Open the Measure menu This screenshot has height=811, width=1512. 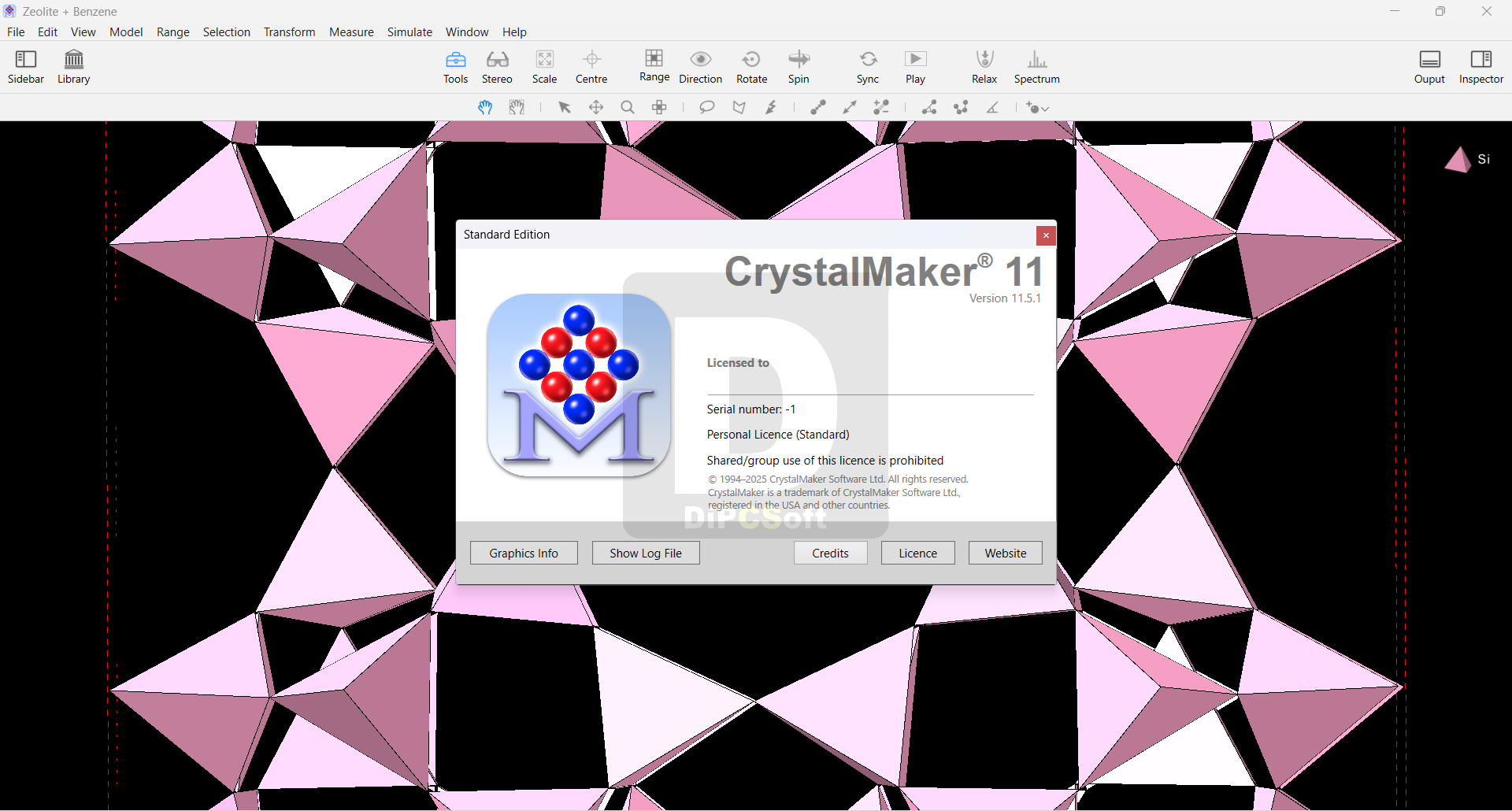[x=351, y=32]
